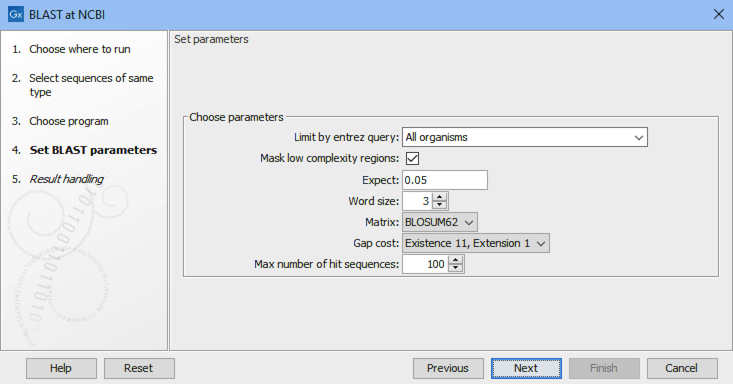This screenshot has height=384, width=733.
Task: Expand the Matrix BLOSUM62 dropdown
Action: pyautogui.click(x=439, y=222)
